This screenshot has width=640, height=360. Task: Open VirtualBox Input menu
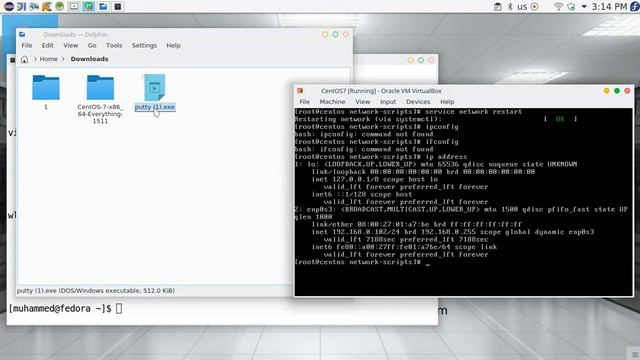coord(388,102)
